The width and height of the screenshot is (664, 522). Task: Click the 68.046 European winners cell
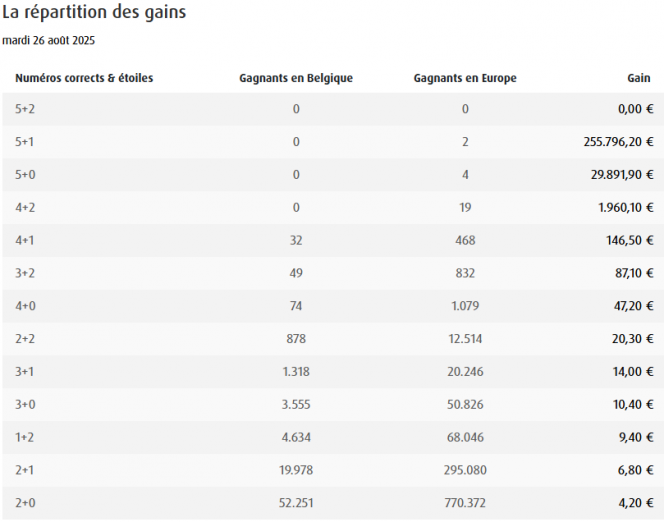pos(465,437)
